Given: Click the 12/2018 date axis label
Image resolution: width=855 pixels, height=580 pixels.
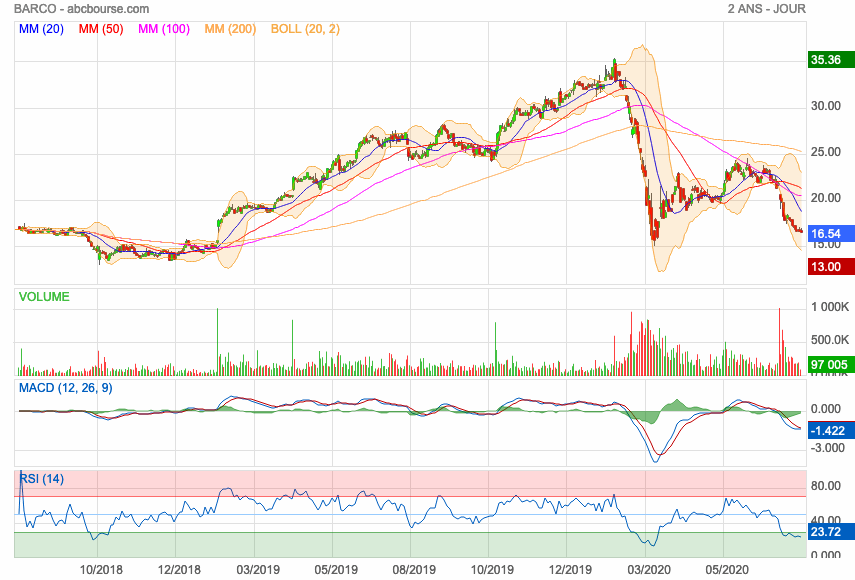Looking at the screenshot, I should [179, 570].
